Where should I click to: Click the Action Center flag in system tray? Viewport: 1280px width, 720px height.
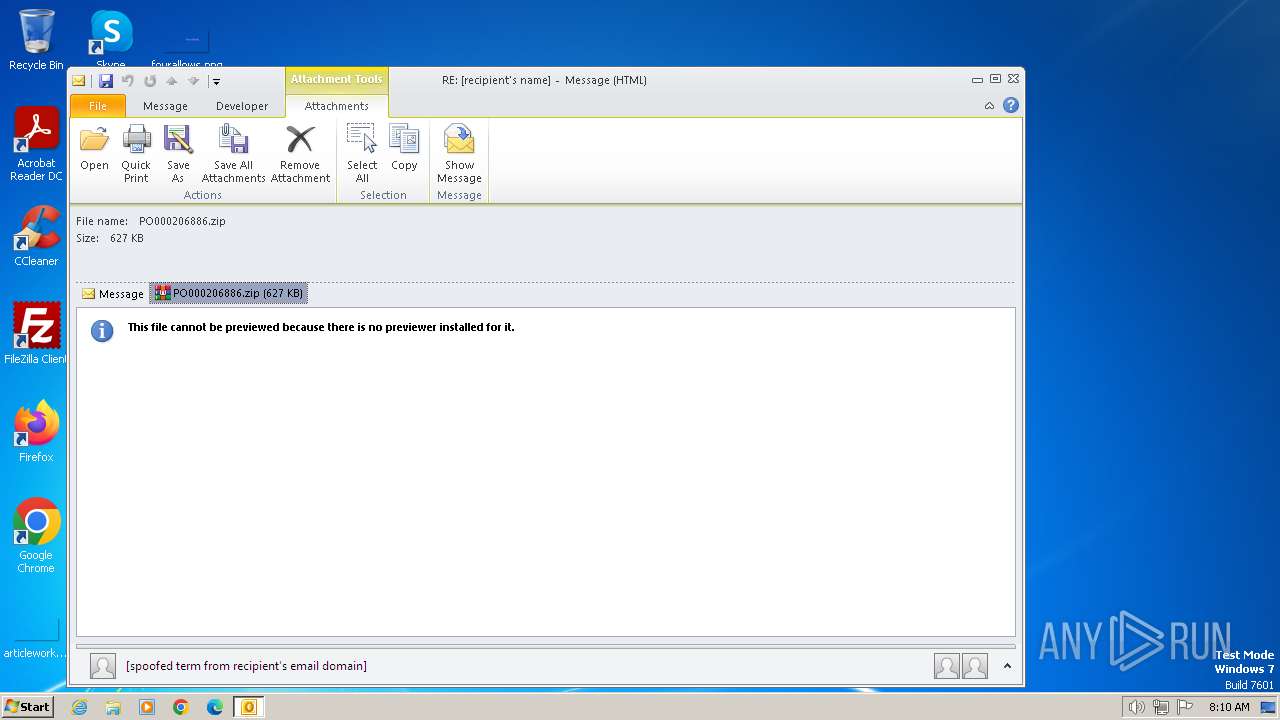tap(1186, 707)
